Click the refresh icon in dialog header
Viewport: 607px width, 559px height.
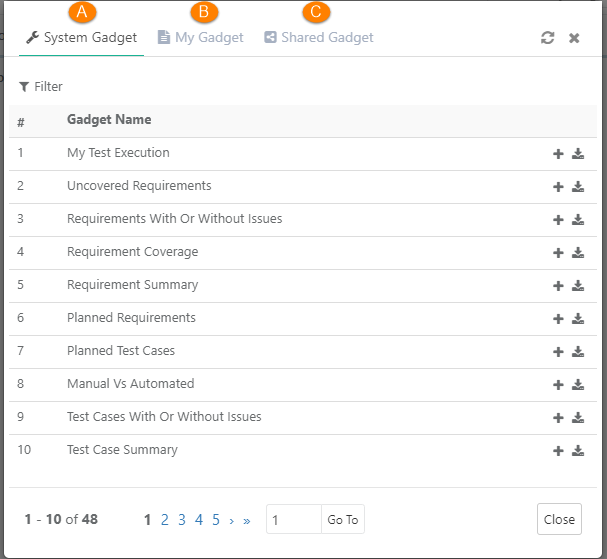pyautogui.click(x=547, y=38)
